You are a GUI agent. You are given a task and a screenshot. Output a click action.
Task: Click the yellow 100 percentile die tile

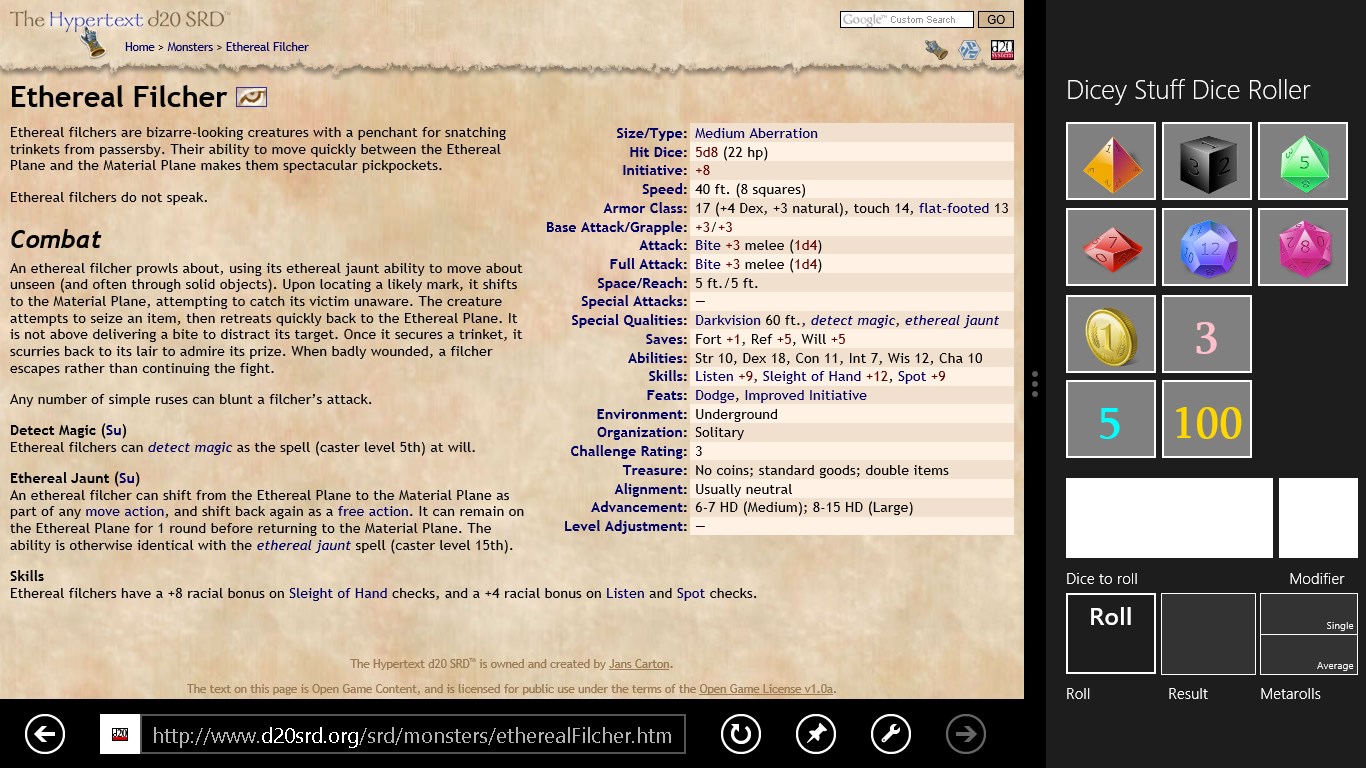[x=1206, y=419]
